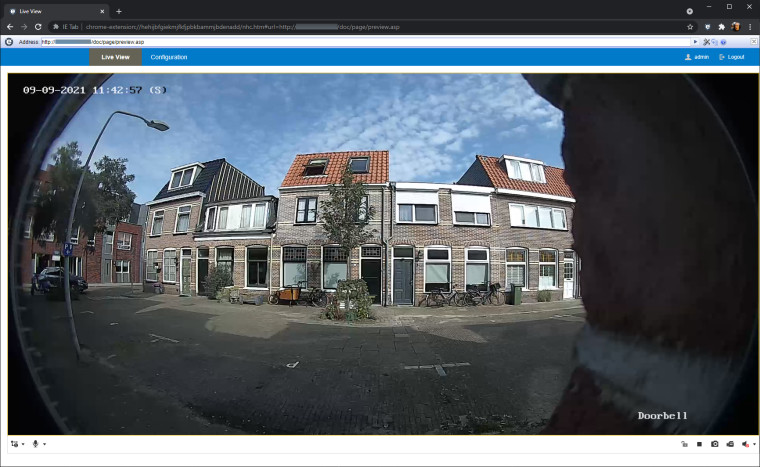Click the IE Tab logo icon beside Address
The height and width of the screenshot is (467, 760).
coord(9,42)
